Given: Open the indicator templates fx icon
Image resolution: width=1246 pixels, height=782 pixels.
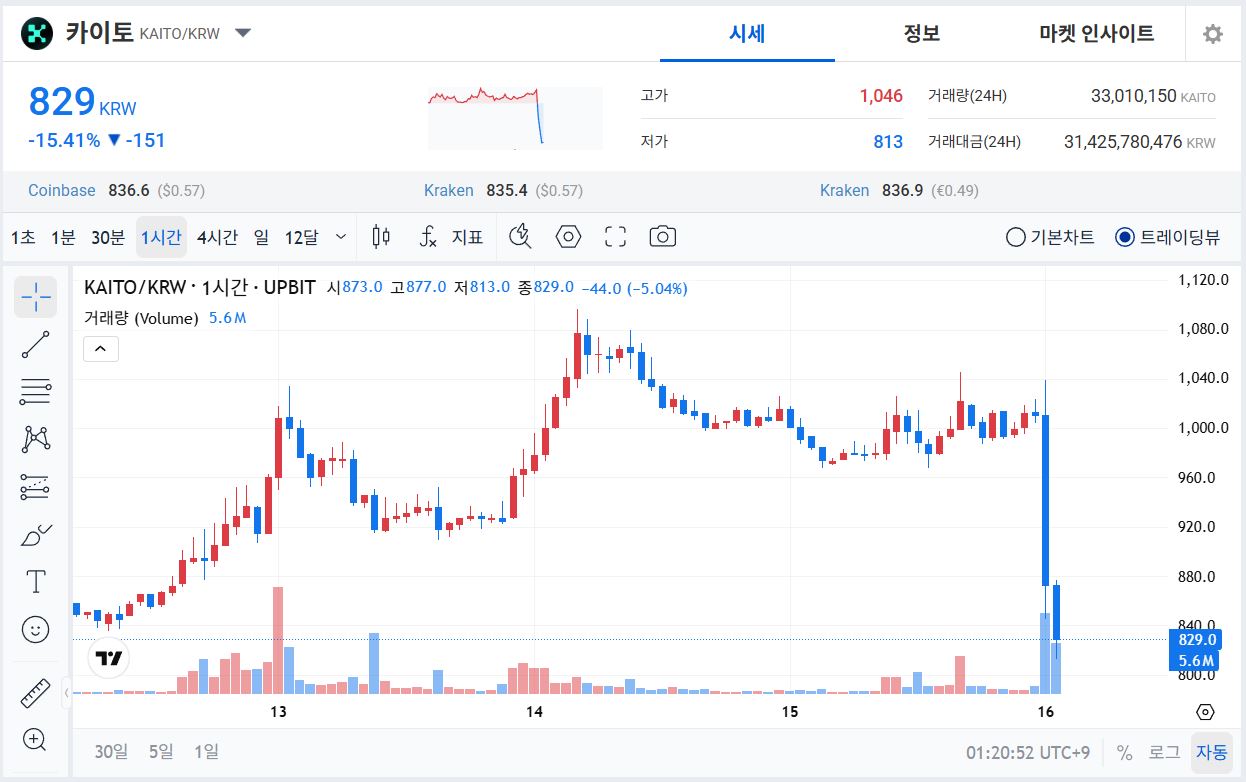Looking at the screenshot, I should point(428,237).
